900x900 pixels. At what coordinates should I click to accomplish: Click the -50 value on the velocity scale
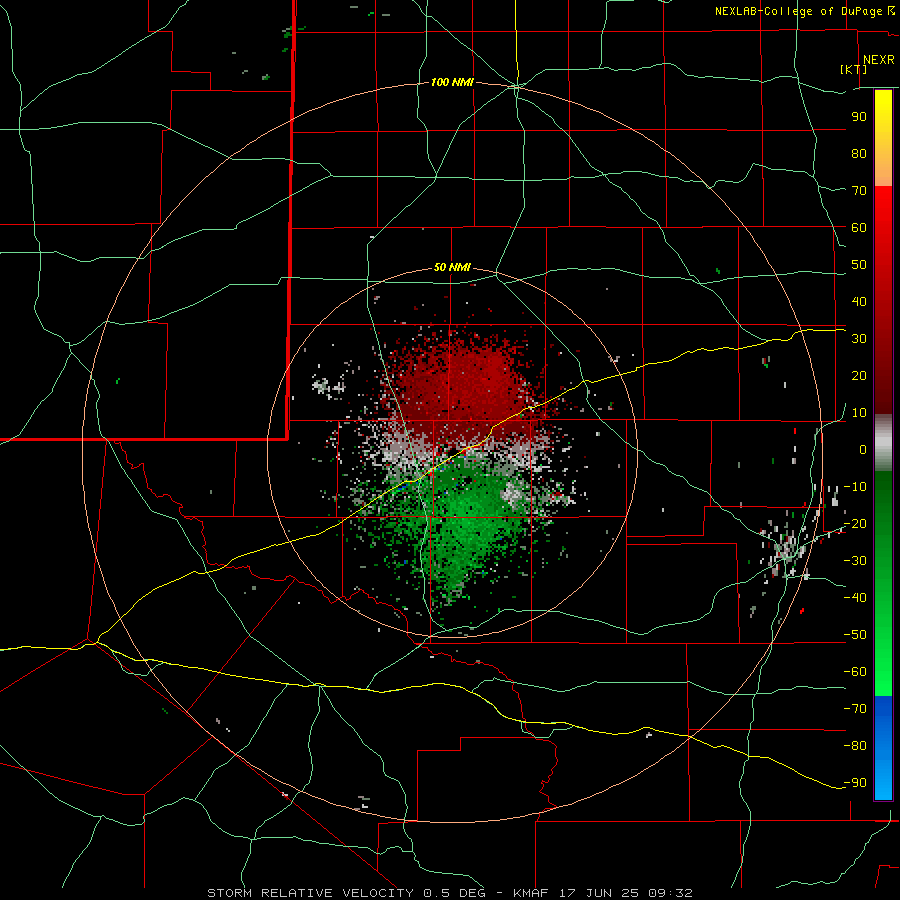[x=855, y=635]
